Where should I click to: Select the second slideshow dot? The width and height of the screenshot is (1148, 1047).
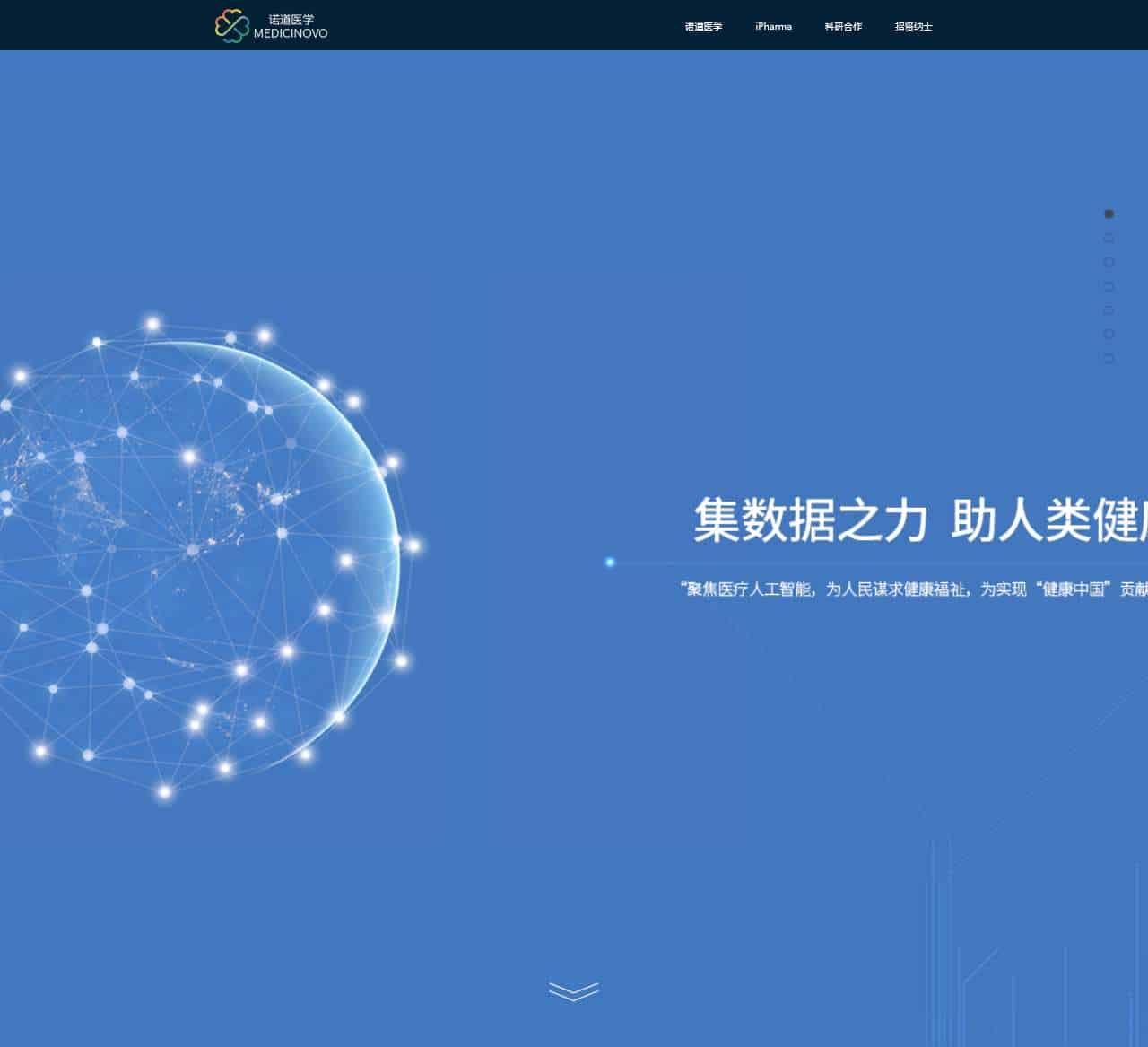tap(1108, 239)
